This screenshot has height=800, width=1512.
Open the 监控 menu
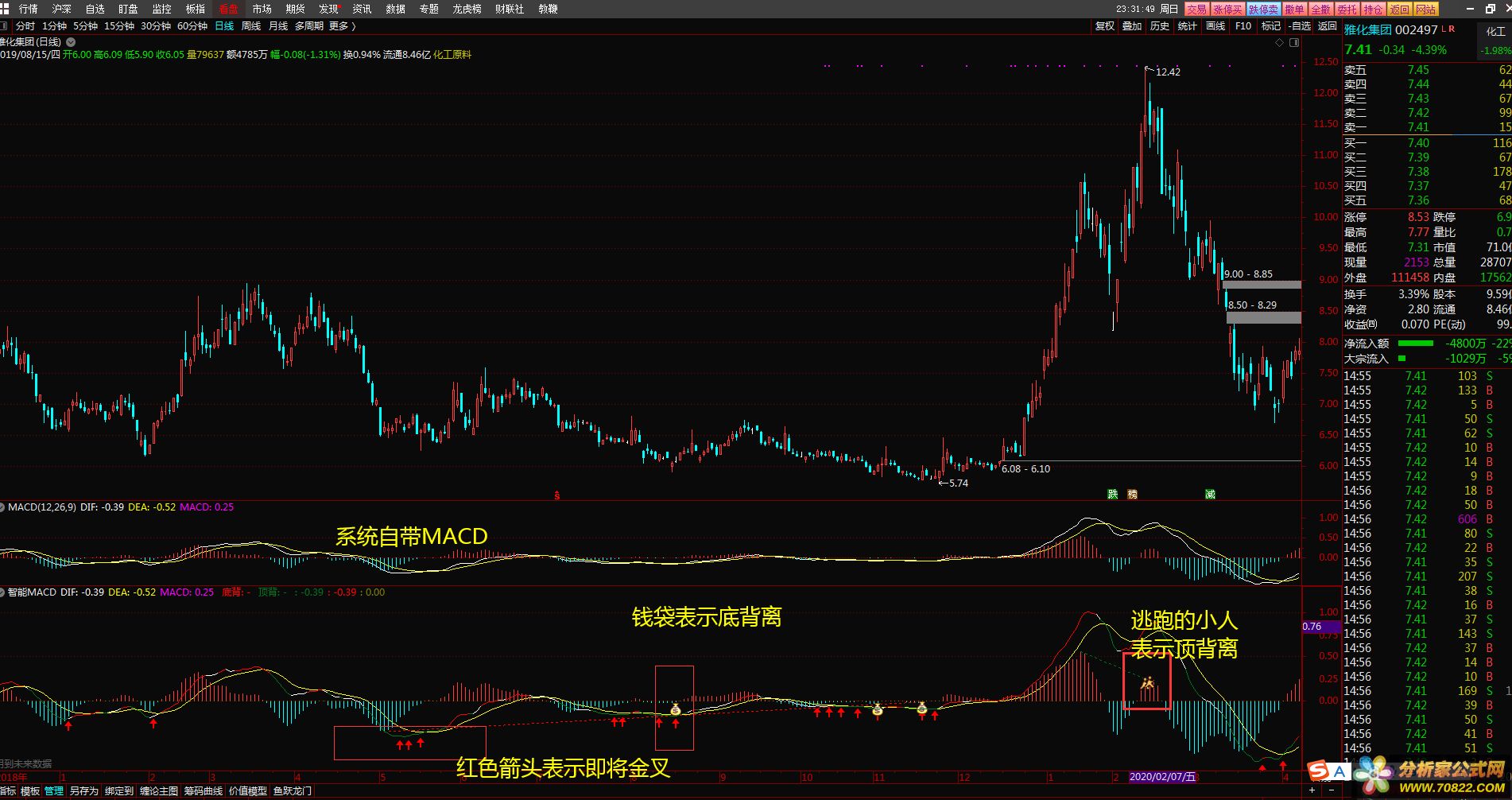[x=161, y=9]
